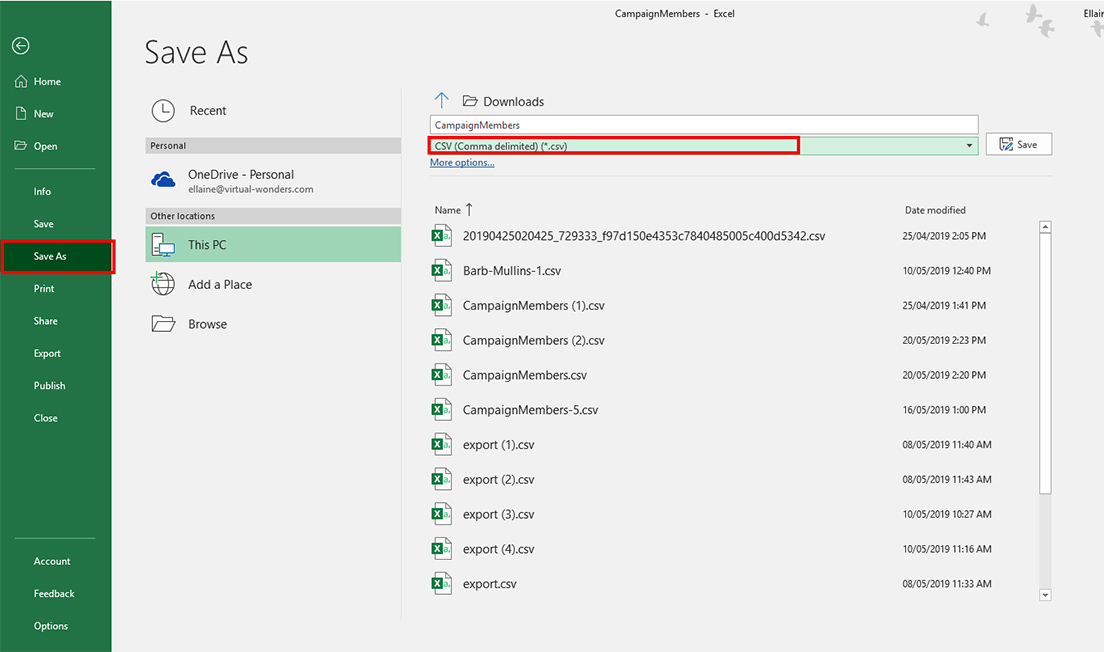The height and width of the screenshot is (652, 1104).
Task: Open the Share page
Action: click(46, 321)
